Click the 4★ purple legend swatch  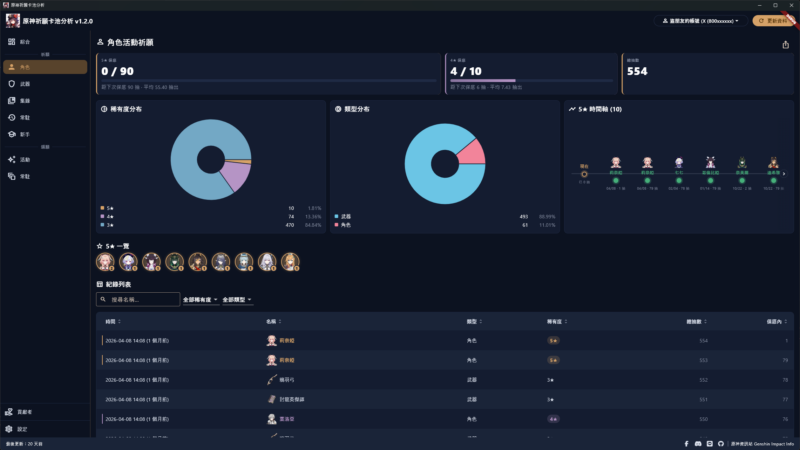point(103,216)
